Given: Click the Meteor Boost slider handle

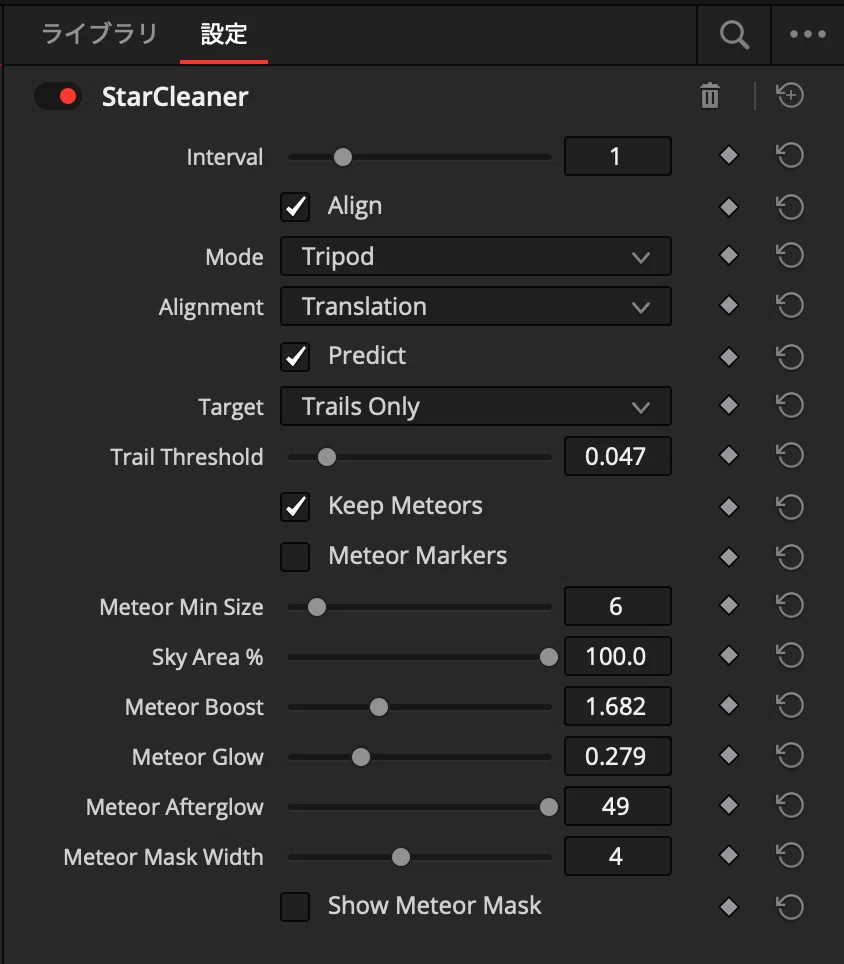Looking at the screenshot, I should tap(379, 707).
